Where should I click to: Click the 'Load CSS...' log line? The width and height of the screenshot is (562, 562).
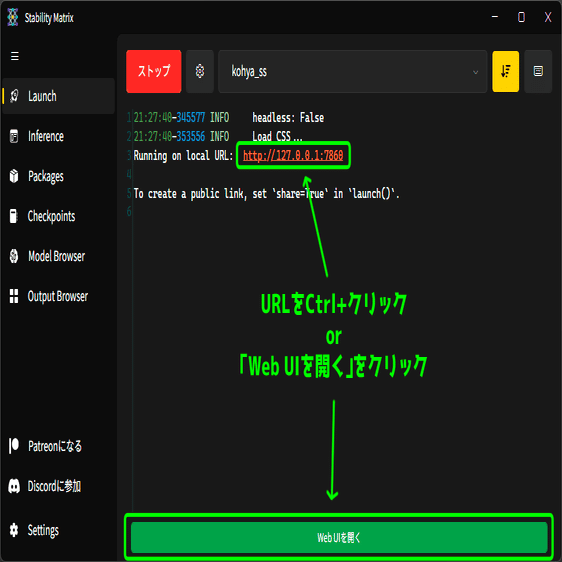click(277, 136)
